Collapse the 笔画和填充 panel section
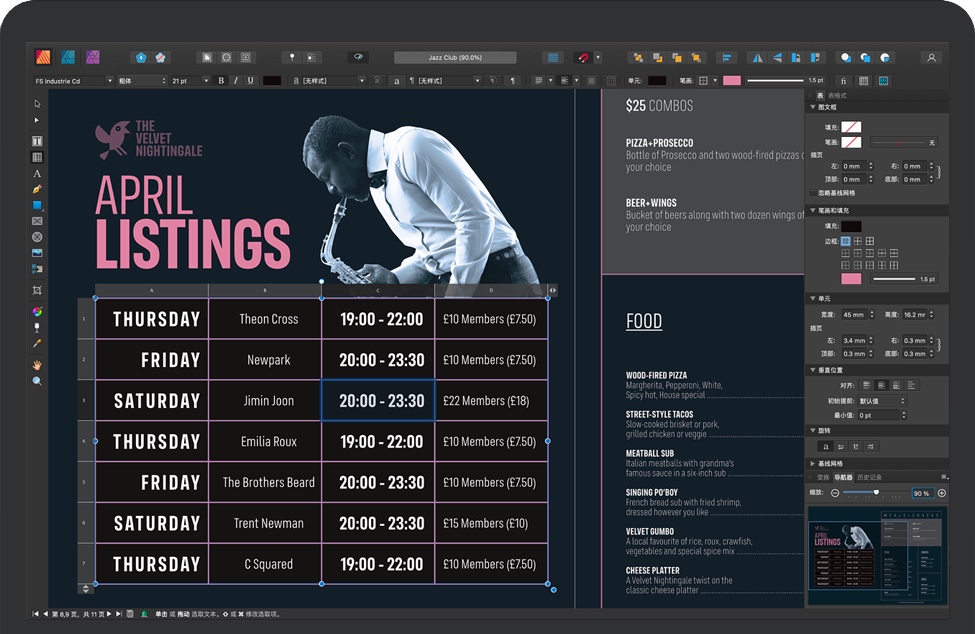The width and height of the screenshot is (975, 634). (812, 211)
